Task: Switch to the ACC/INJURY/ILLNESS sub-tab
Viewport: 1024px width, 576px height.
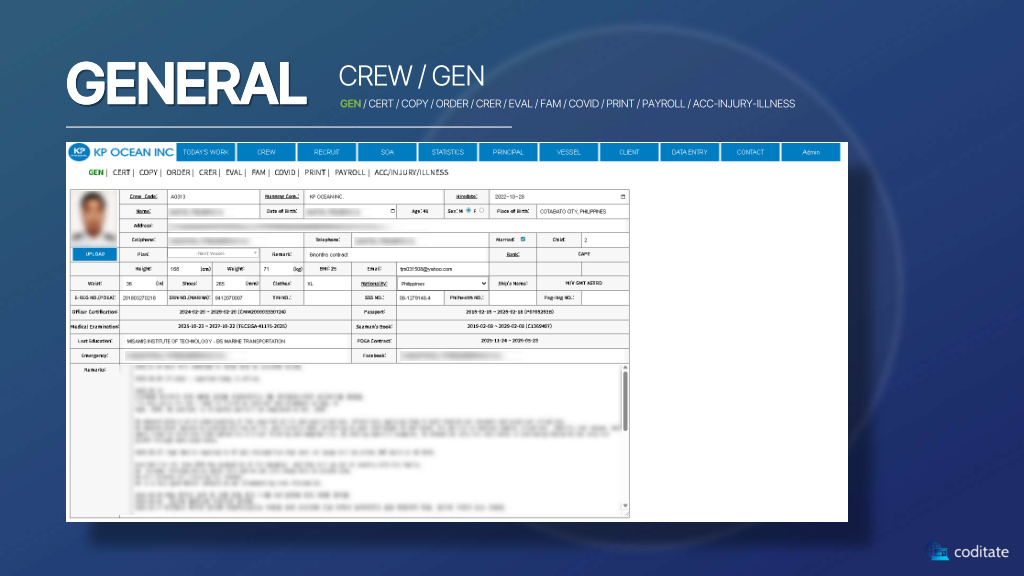Action: pyautogui.click(x=411, y=172)
